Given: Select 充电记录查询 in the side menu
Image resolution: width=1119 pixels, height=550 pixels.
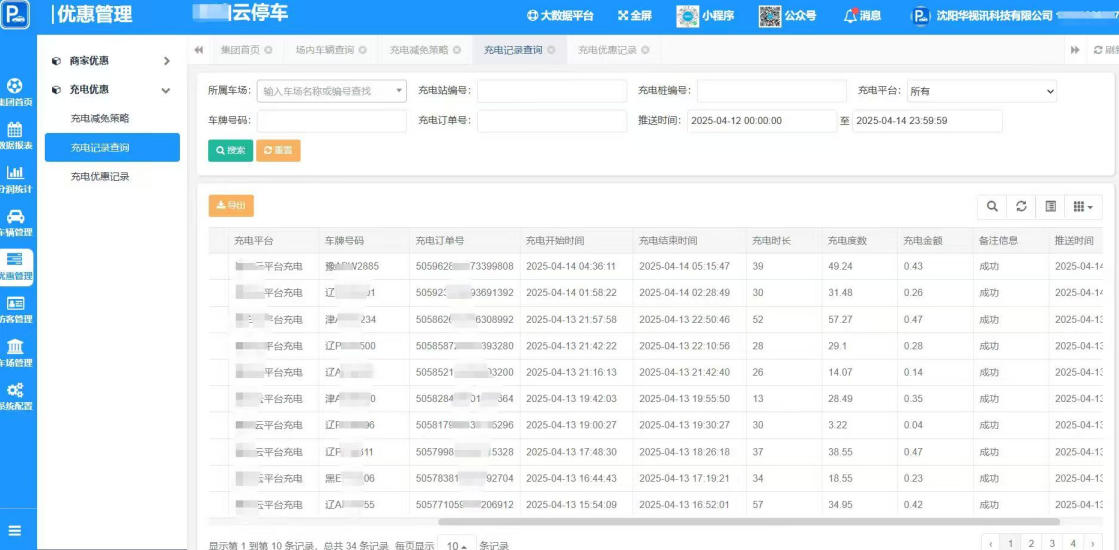Looking at the screenshot, I should pos(112,148).
